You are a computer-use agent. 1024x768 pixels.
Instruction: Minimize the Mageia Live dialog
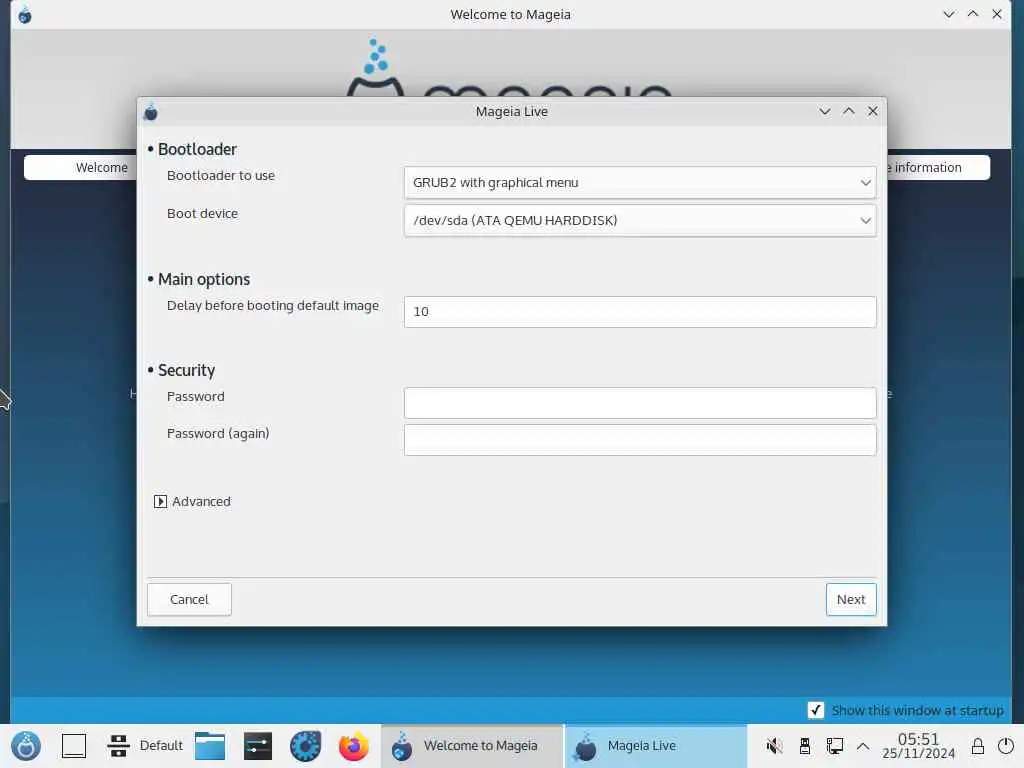click(825, 112)
